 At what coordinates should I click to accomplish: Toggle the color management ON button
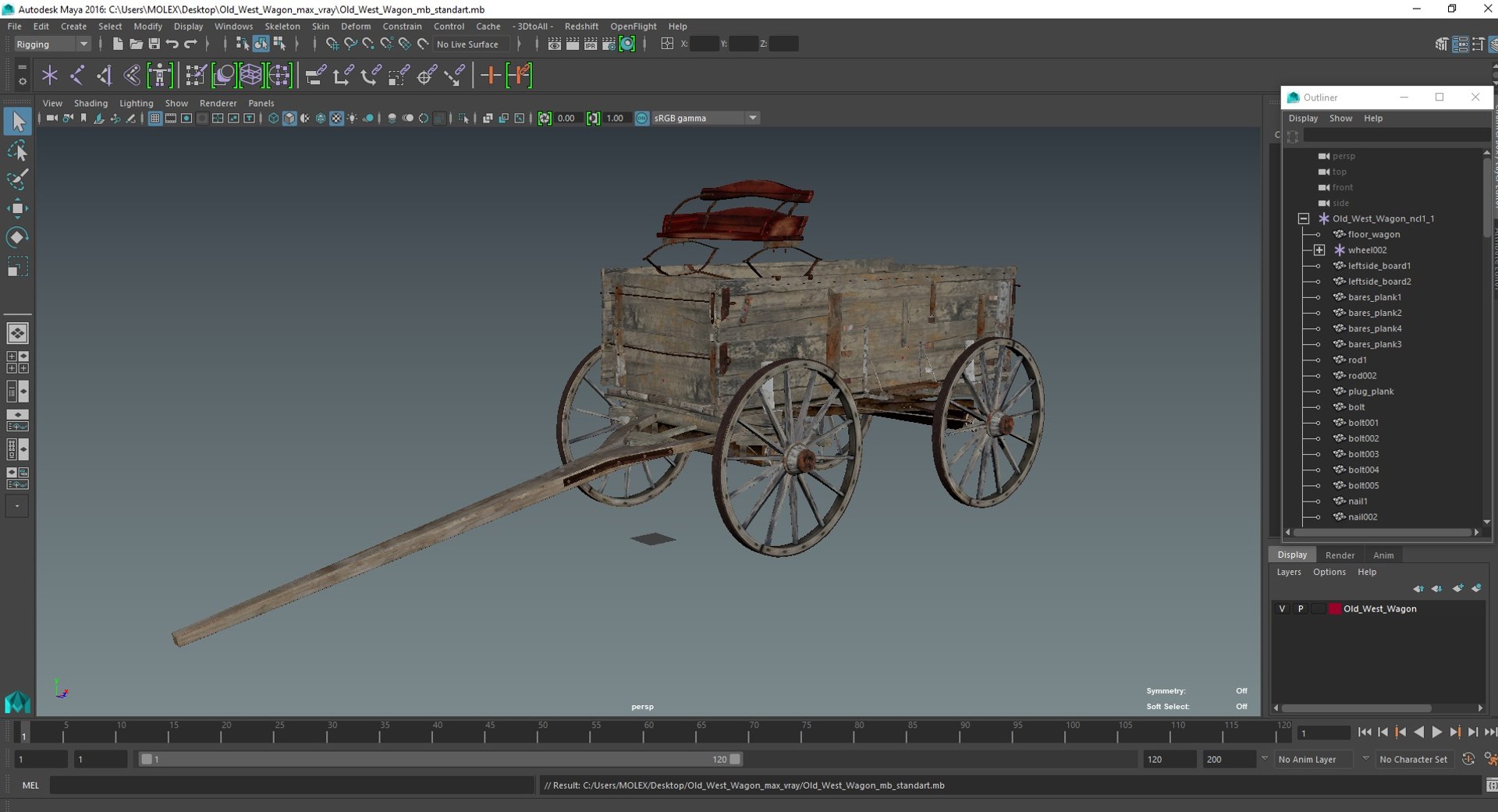pyautogui.click(x=641, y=119)
